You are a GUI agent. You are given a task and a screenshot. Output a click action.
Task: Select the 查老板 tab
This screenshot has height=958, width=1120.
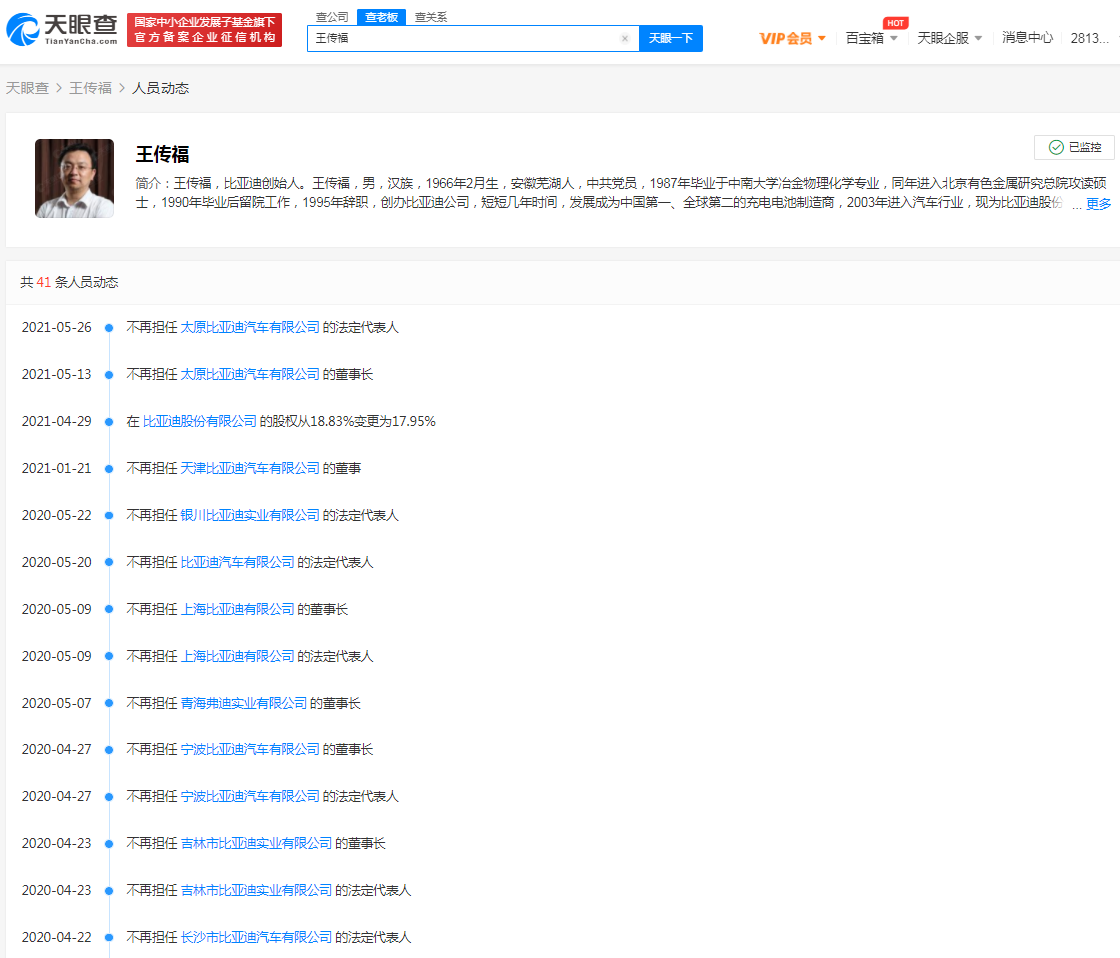point(381,17)
